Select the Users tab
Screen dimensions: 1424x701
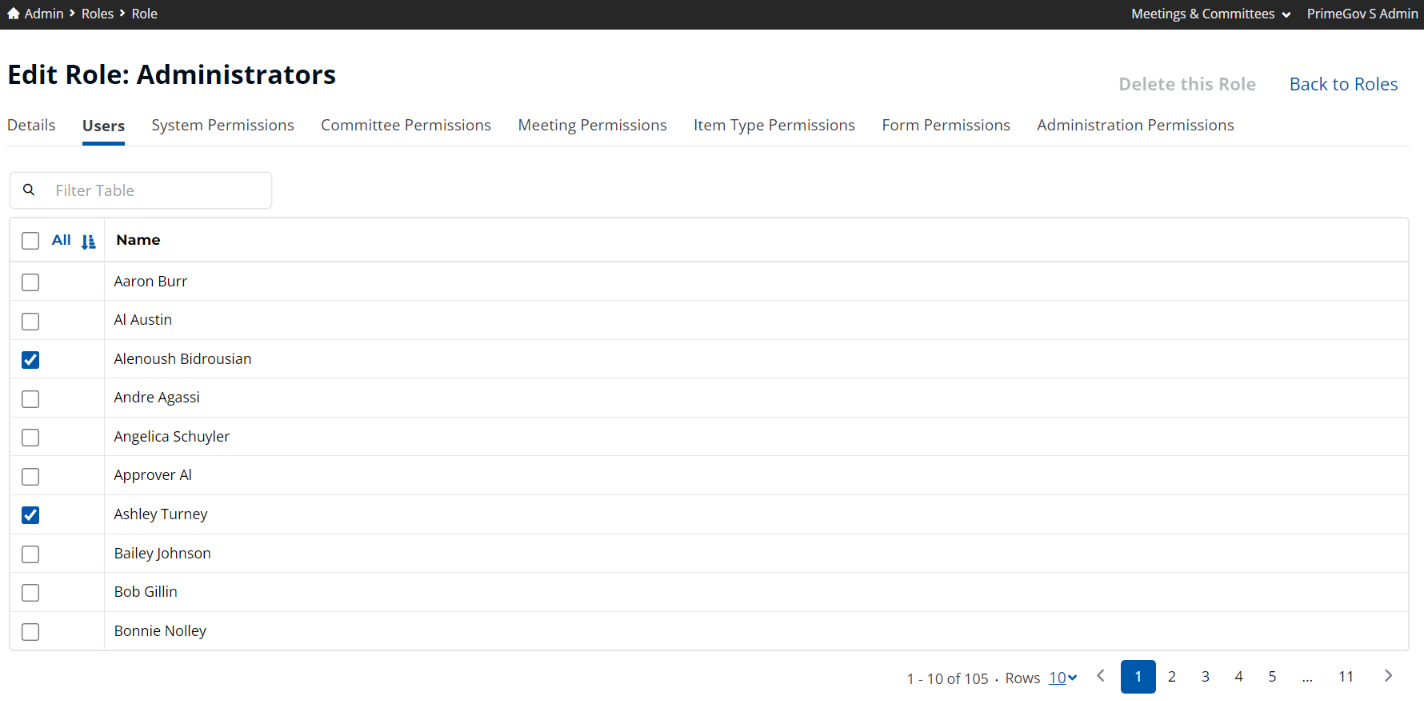point(103,126)
